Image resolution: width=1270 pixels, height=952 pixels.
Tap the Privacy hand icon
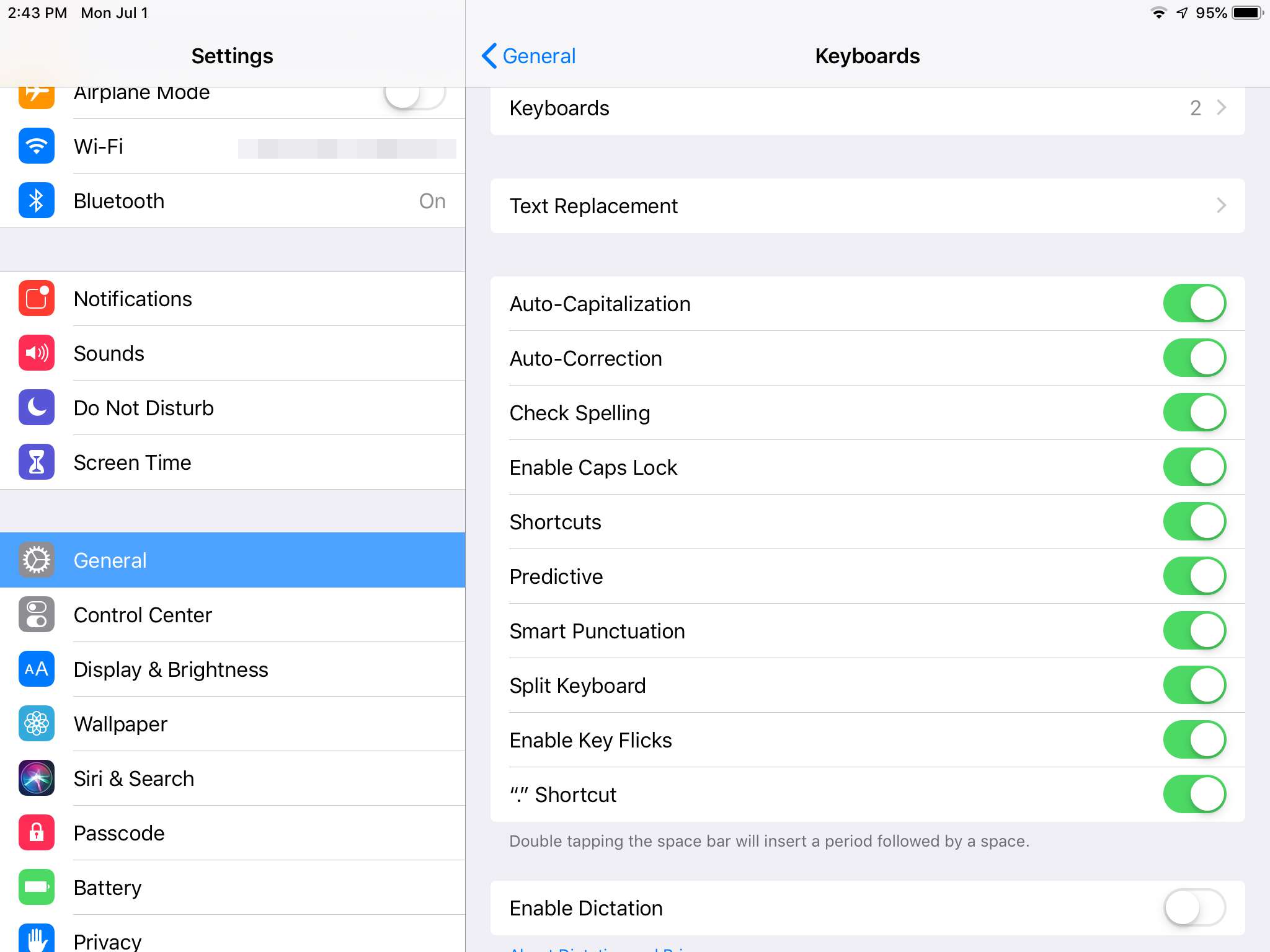coord(37,938)
